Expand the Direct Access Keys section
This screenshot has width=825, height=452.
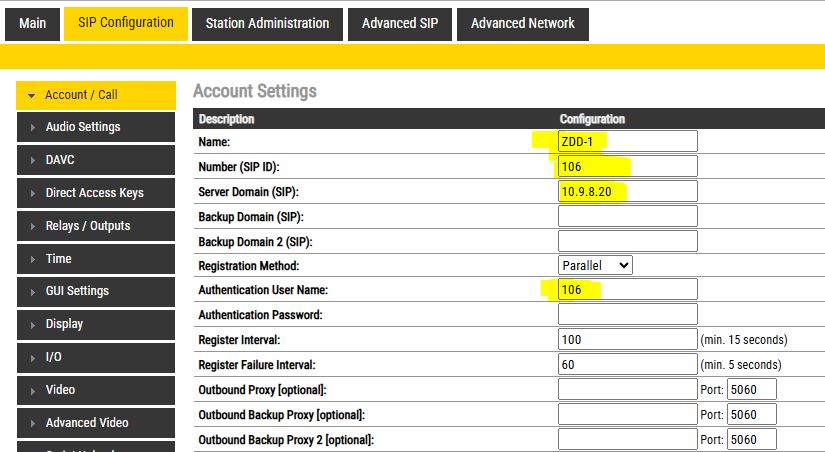[x=95, y=193]
